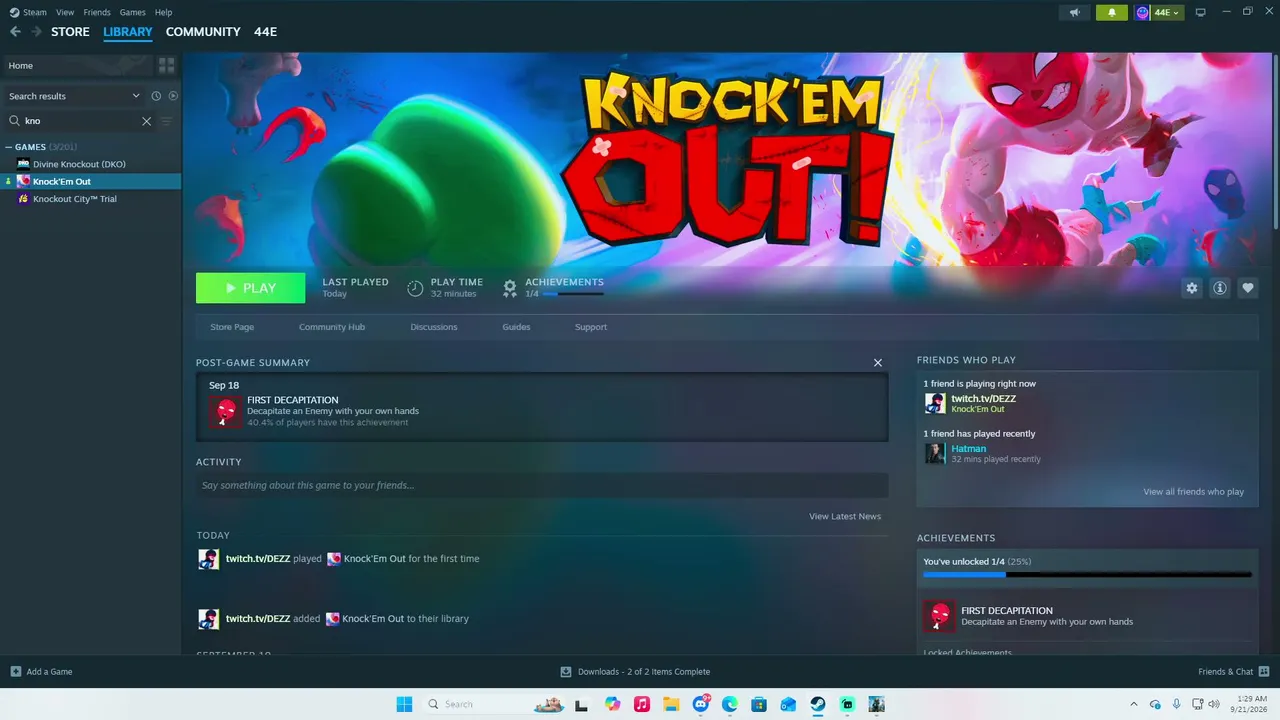Switch to the COMMUNITY tab
The height and width of the screenshot is (720, 1280).
pos(203,32)
